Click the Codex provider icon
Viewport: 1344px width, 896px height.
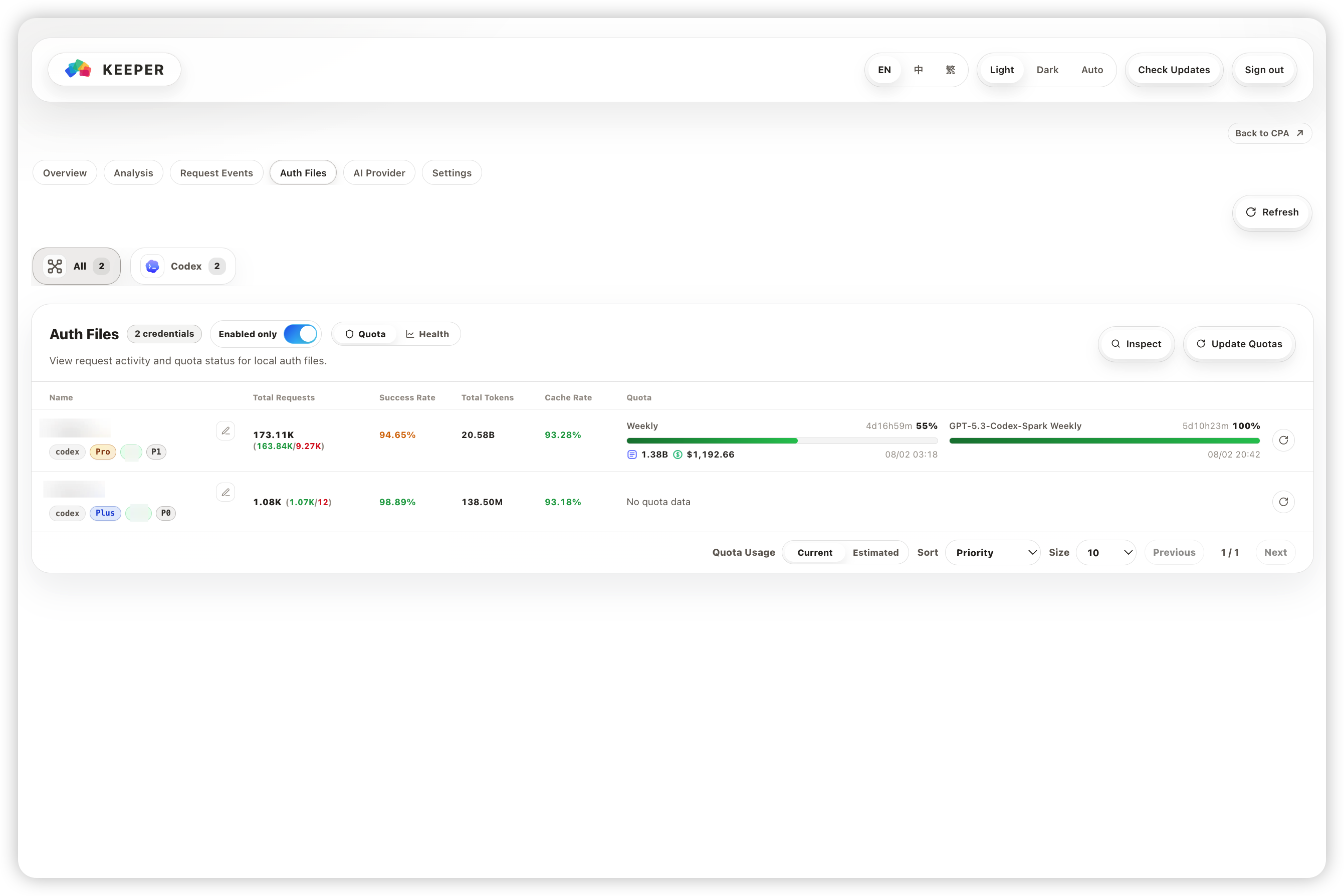152,266
